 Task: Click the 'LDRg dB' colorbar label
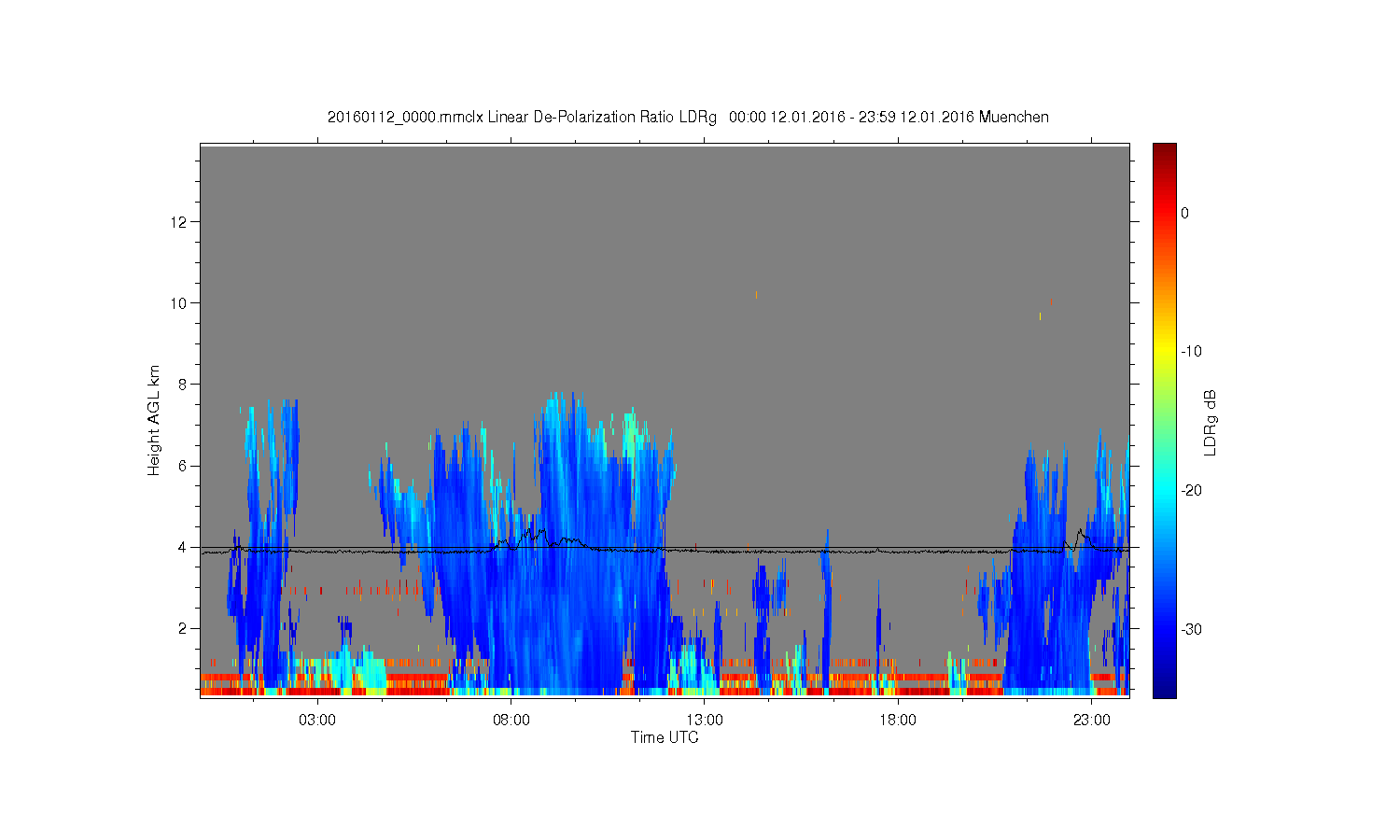(1210, 422)
